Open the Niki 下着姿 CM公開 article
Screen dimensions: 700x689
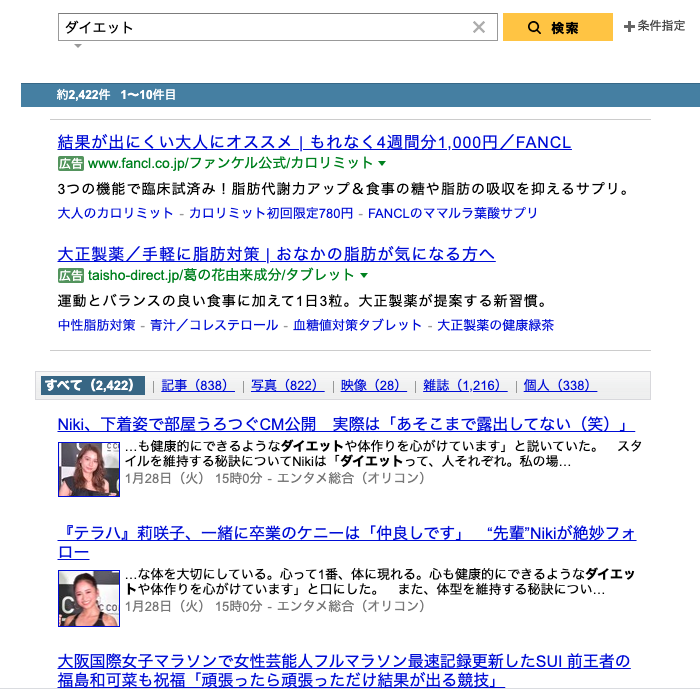click(346, 424)
